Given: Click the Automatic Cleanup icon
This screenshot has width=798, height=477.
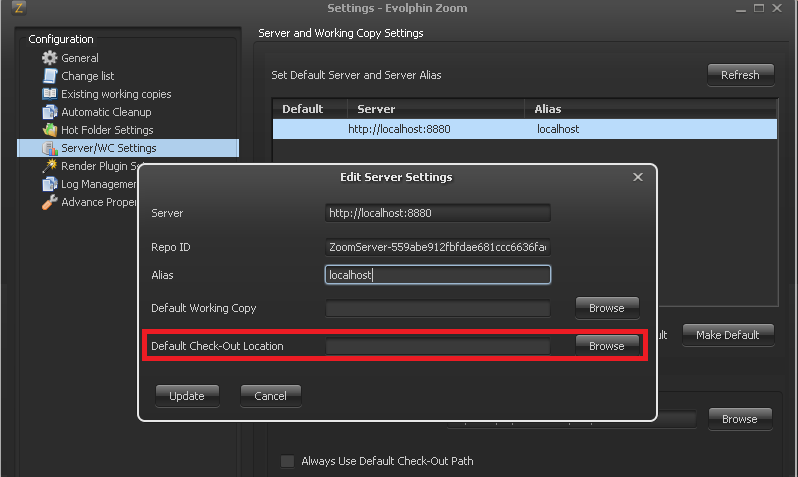Looking at the screenshot, I should click(50, 112).
